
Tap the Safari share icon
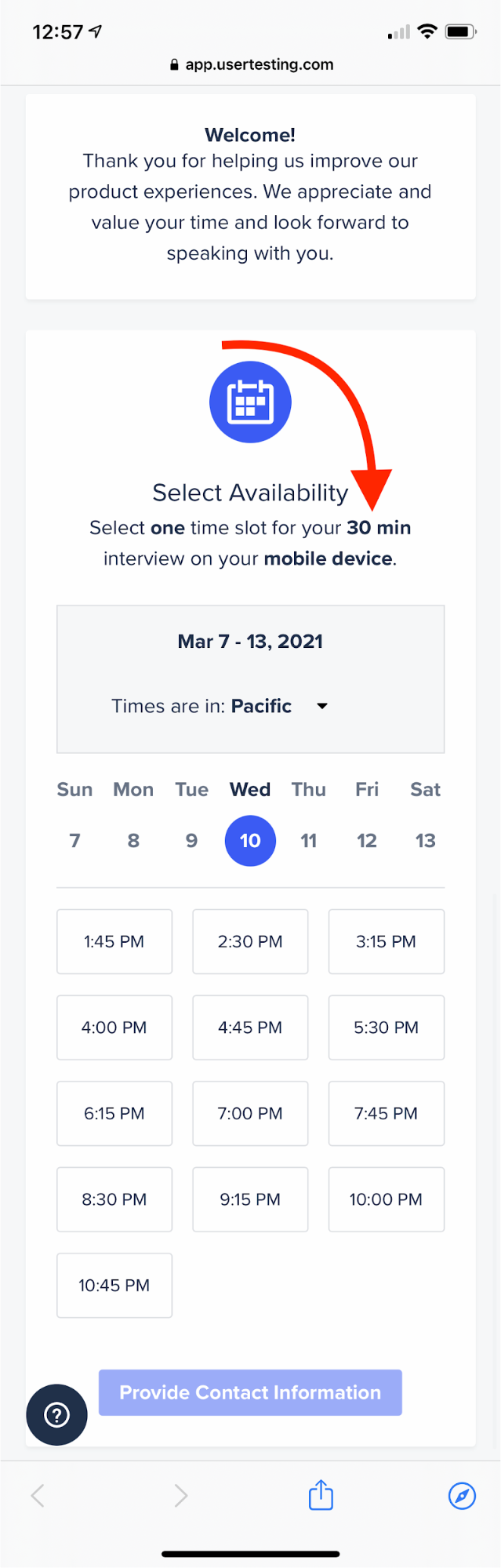[321, 1494]
